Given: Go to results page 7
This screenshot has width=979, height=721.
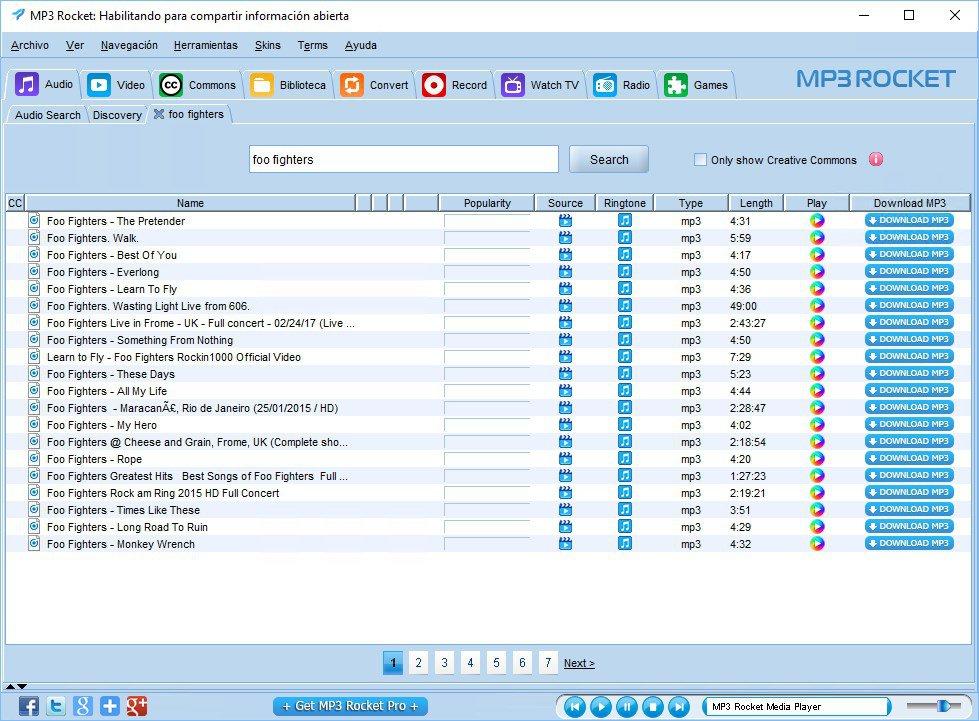Looking at the screenshot, I should (548, 662).
